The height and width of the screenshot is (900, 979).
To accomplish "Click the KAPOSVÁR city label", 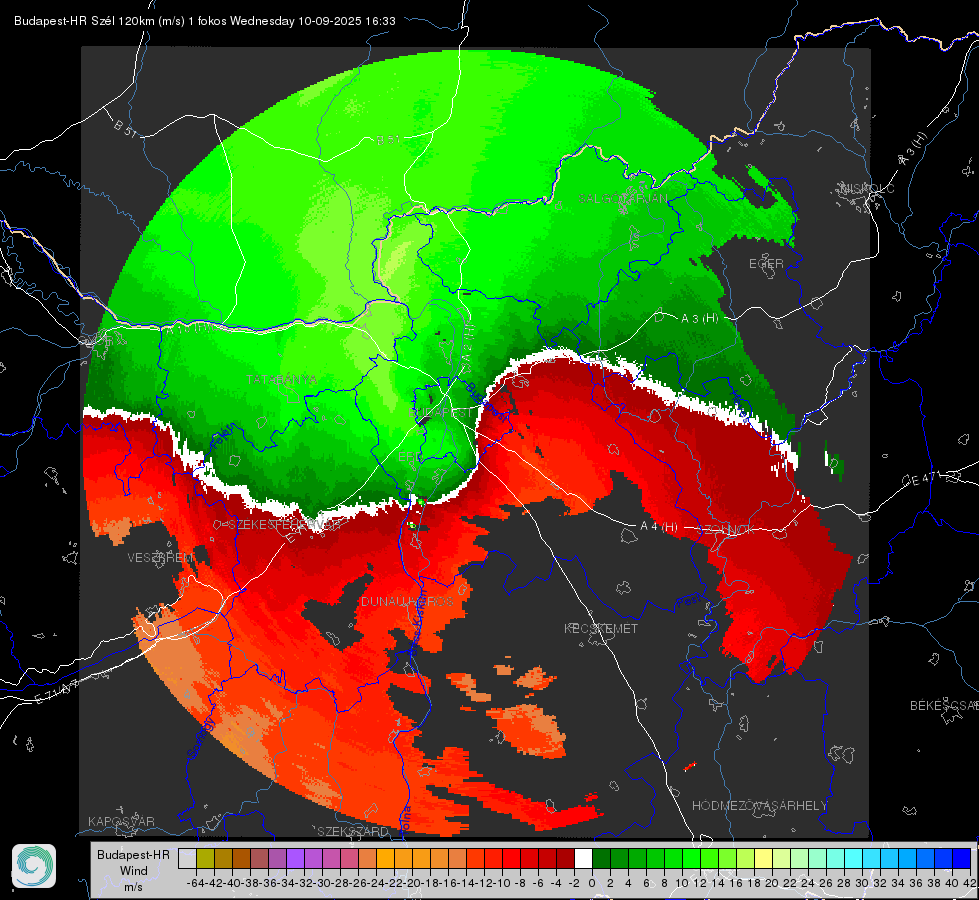I will (x=121, y=821).
